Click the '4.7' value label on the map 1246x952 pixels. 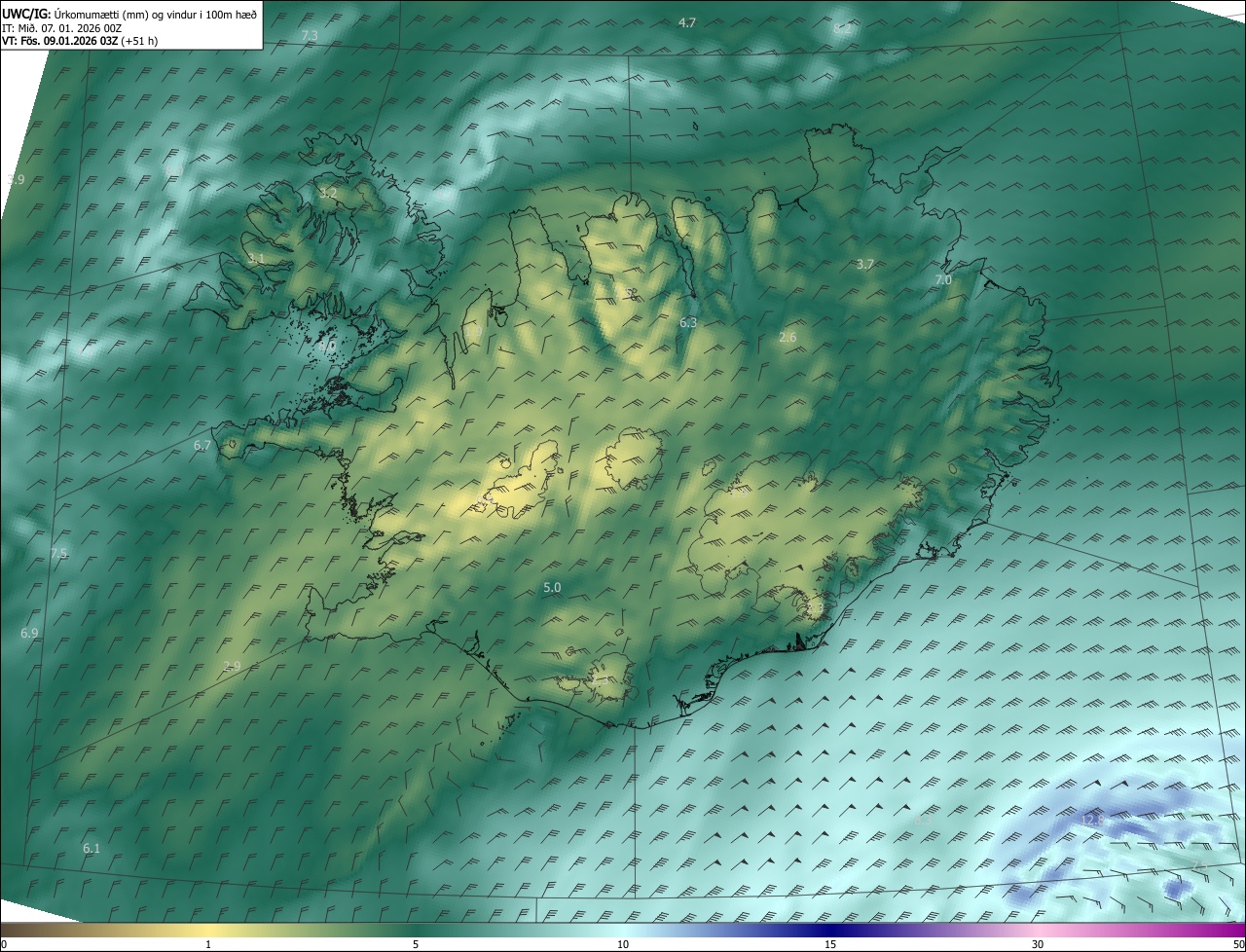pyautogui.click(x=687, y=22)
